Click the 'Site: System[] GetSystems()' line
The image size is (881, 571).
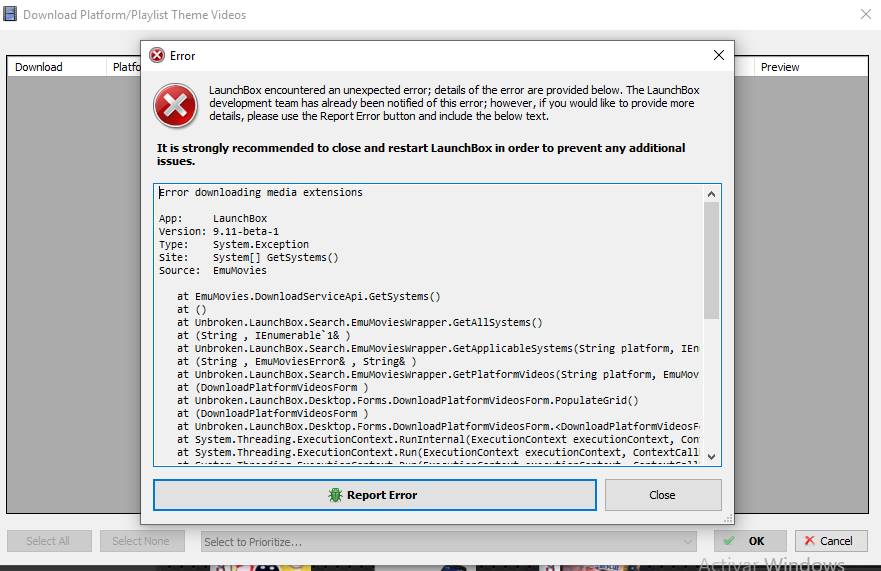(248, 257)
